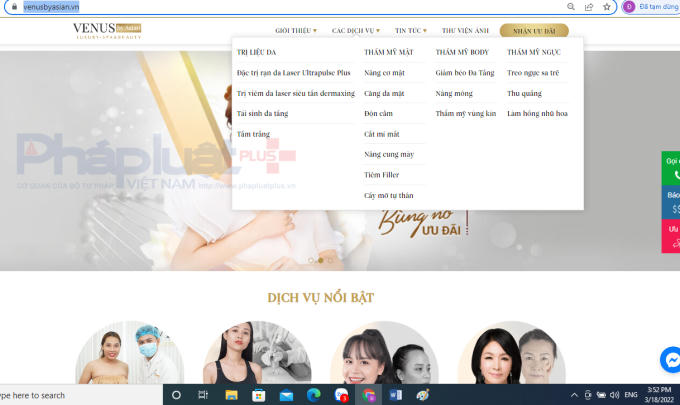Open the thumbnail of woman and elderly face
680x405 pixels.
[x=512, y=353]
